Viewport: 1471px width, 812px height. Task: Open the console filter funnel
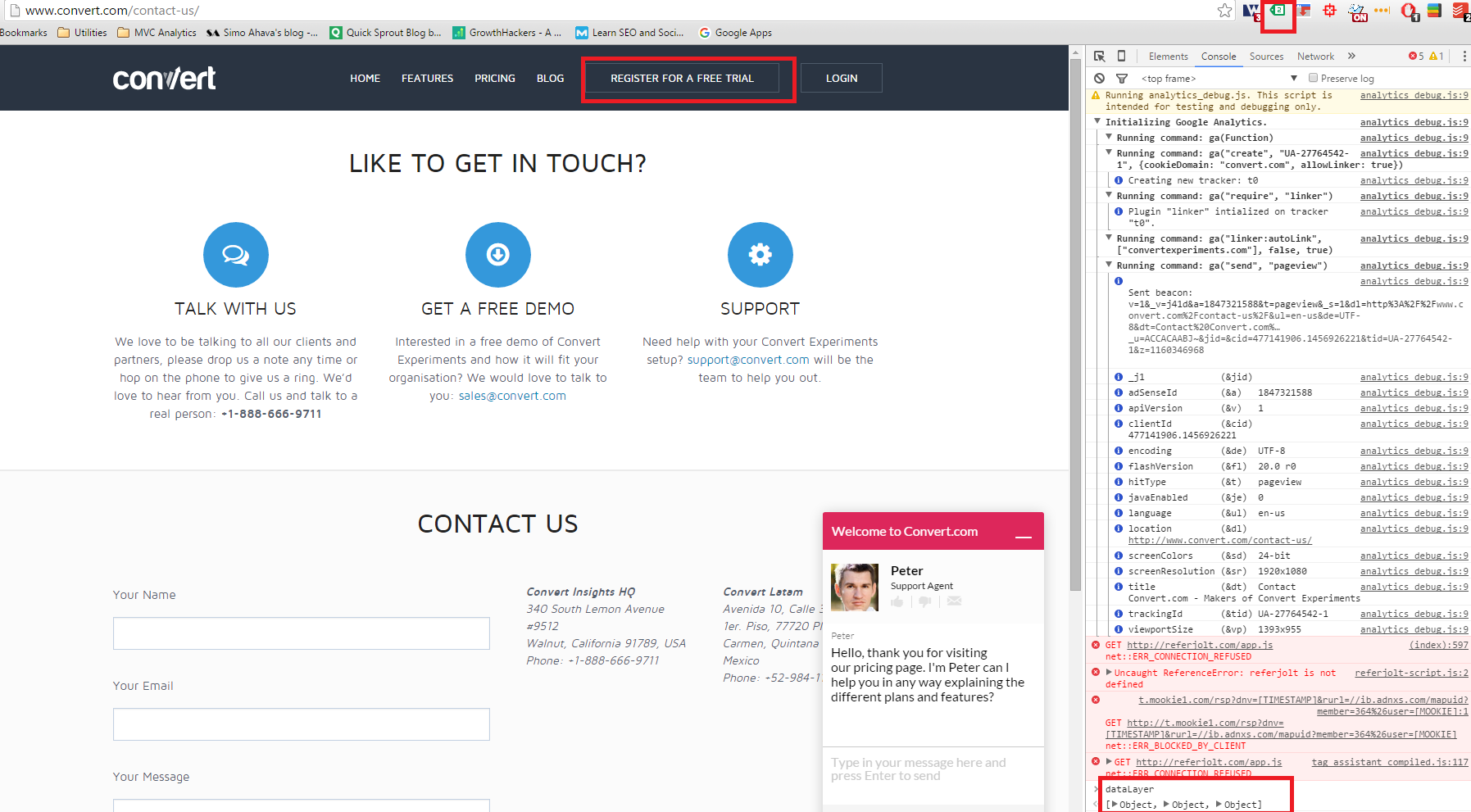1122,79
